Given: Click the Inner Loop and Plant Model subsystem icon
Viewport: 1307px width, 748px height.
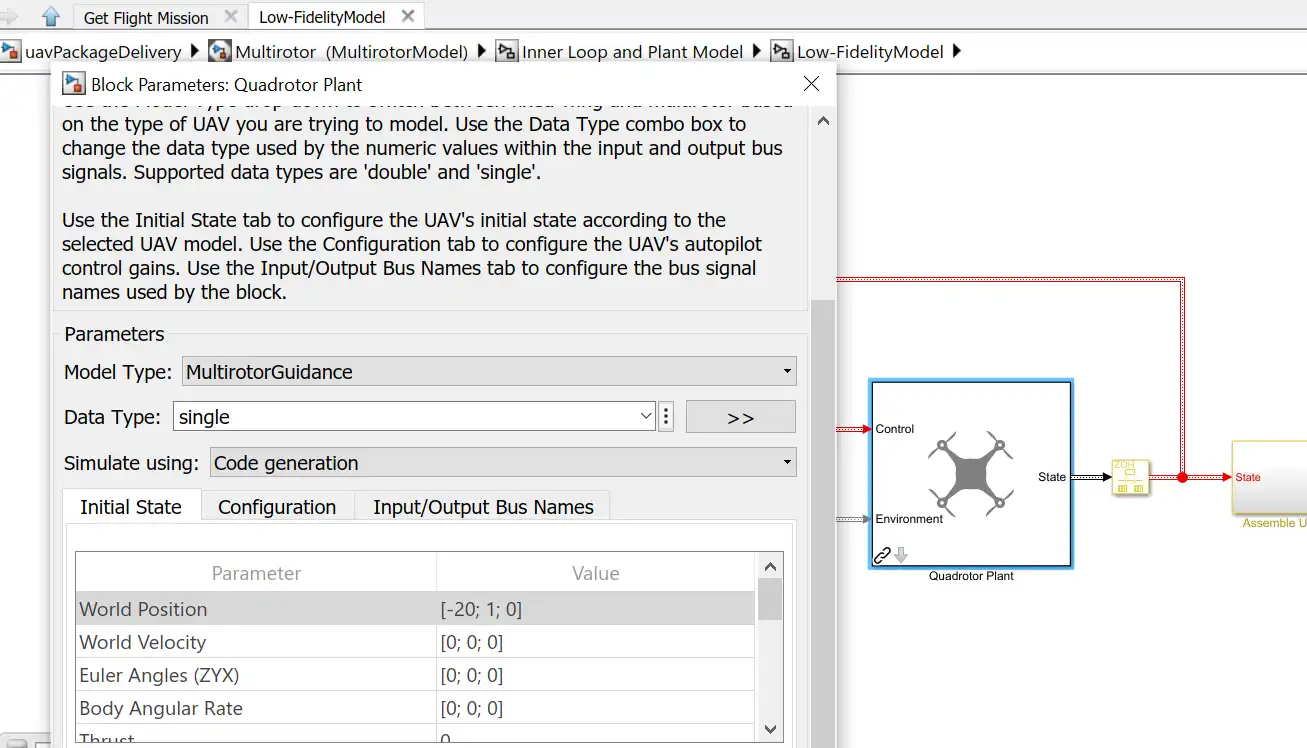Looking at the screenshot, I should (x=507, y=51).
